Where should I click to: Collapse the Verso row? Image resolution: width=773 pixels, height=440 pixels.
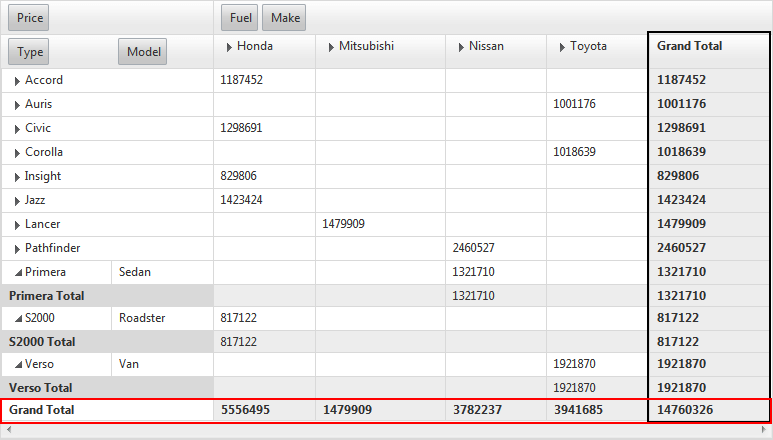[18, 365]
